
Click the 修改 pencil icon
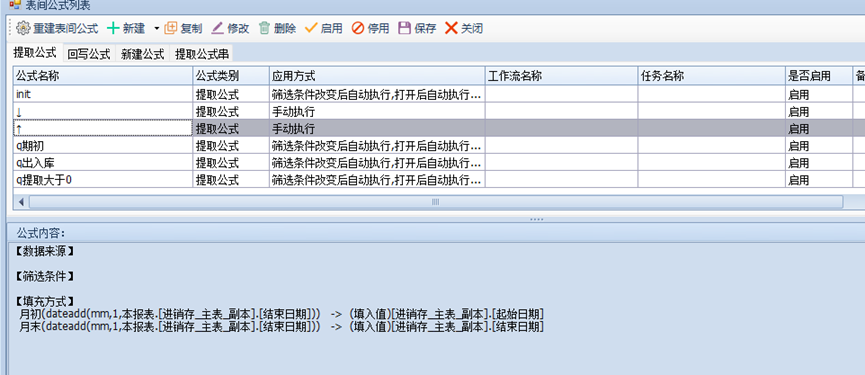point(218,28)
